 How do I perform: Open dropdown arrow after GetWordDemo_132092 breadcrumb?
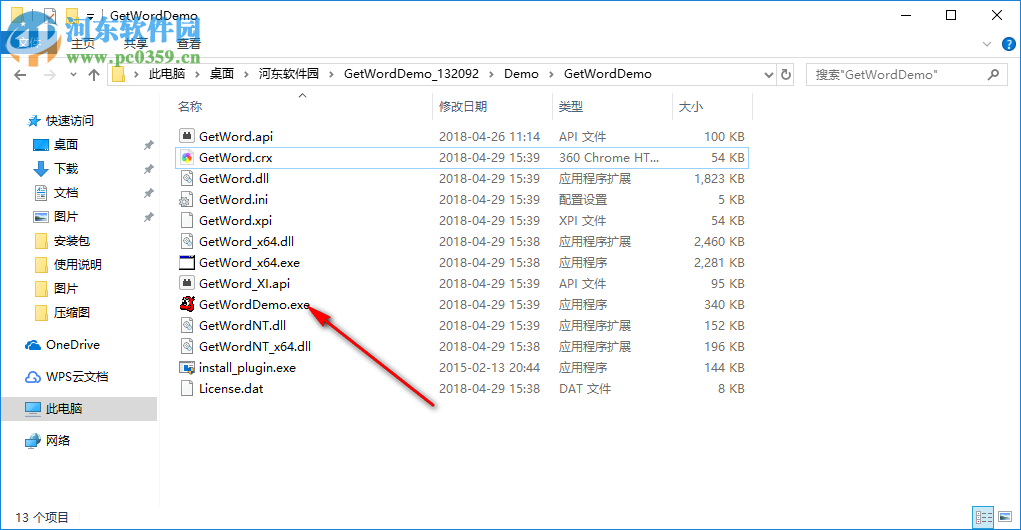pyautogui.click(x=491, y=74)
